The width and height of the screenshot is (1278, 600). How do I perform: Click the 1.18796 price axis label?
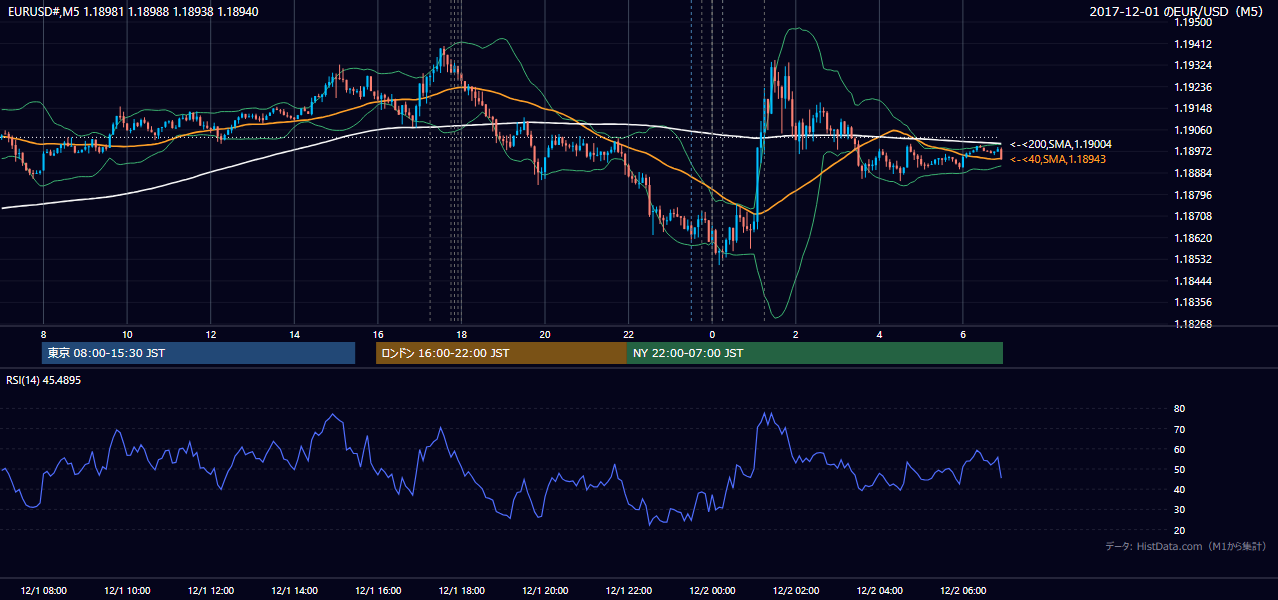click(1193, 195)
